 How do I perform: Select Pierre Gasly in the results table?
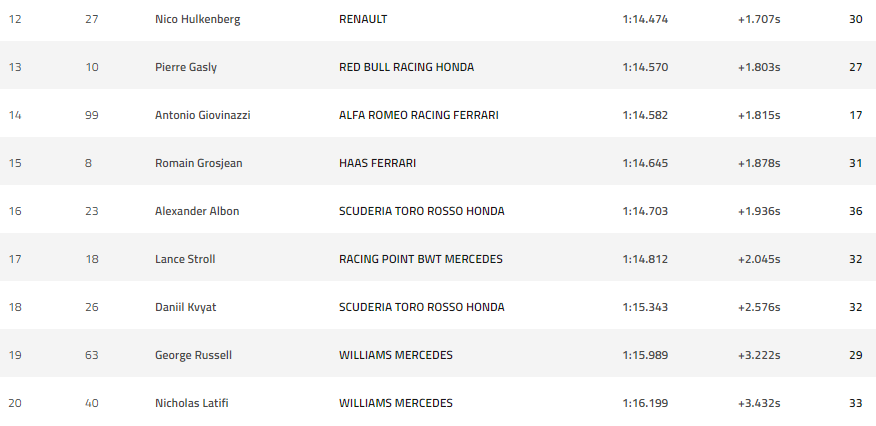[x=186, y=67]
